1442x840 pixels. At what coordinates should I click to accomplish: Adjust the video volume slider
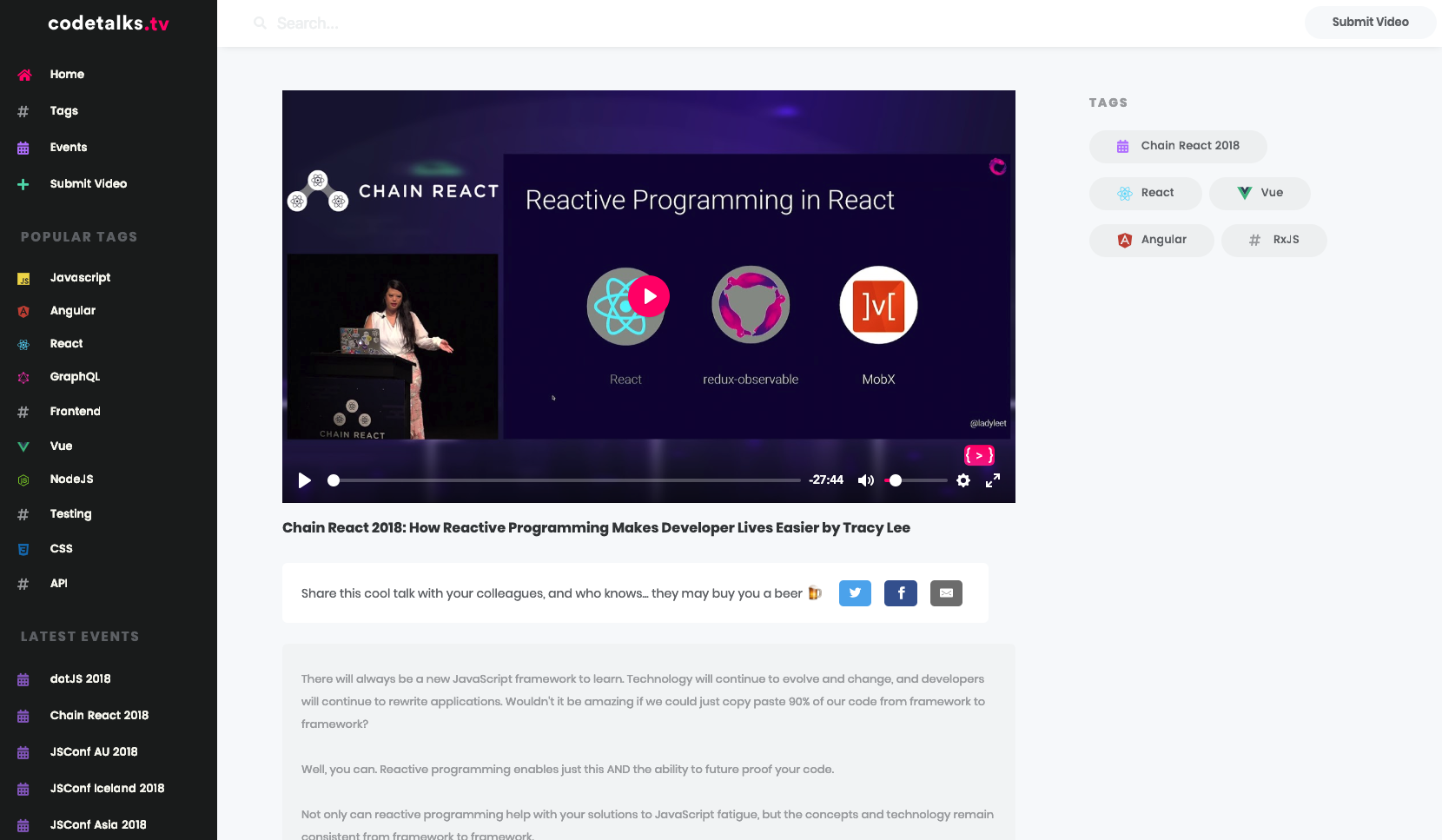point(916,480)
